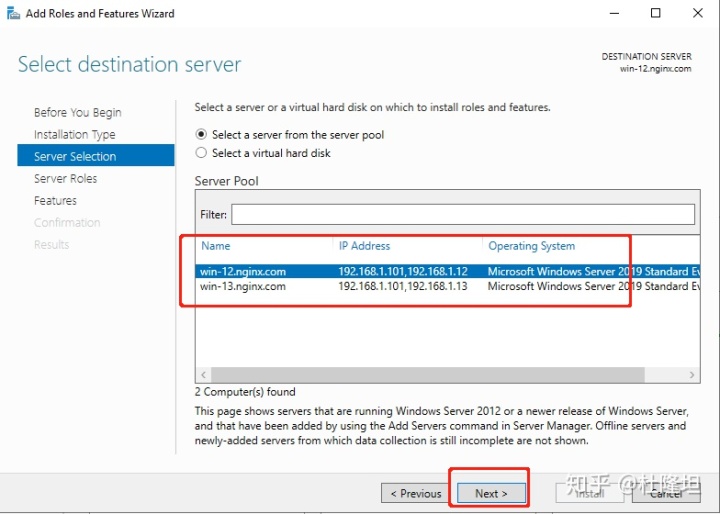Screen dimensions: 720x514
Task: Maximize the wizard window
Action: (656, 13)
